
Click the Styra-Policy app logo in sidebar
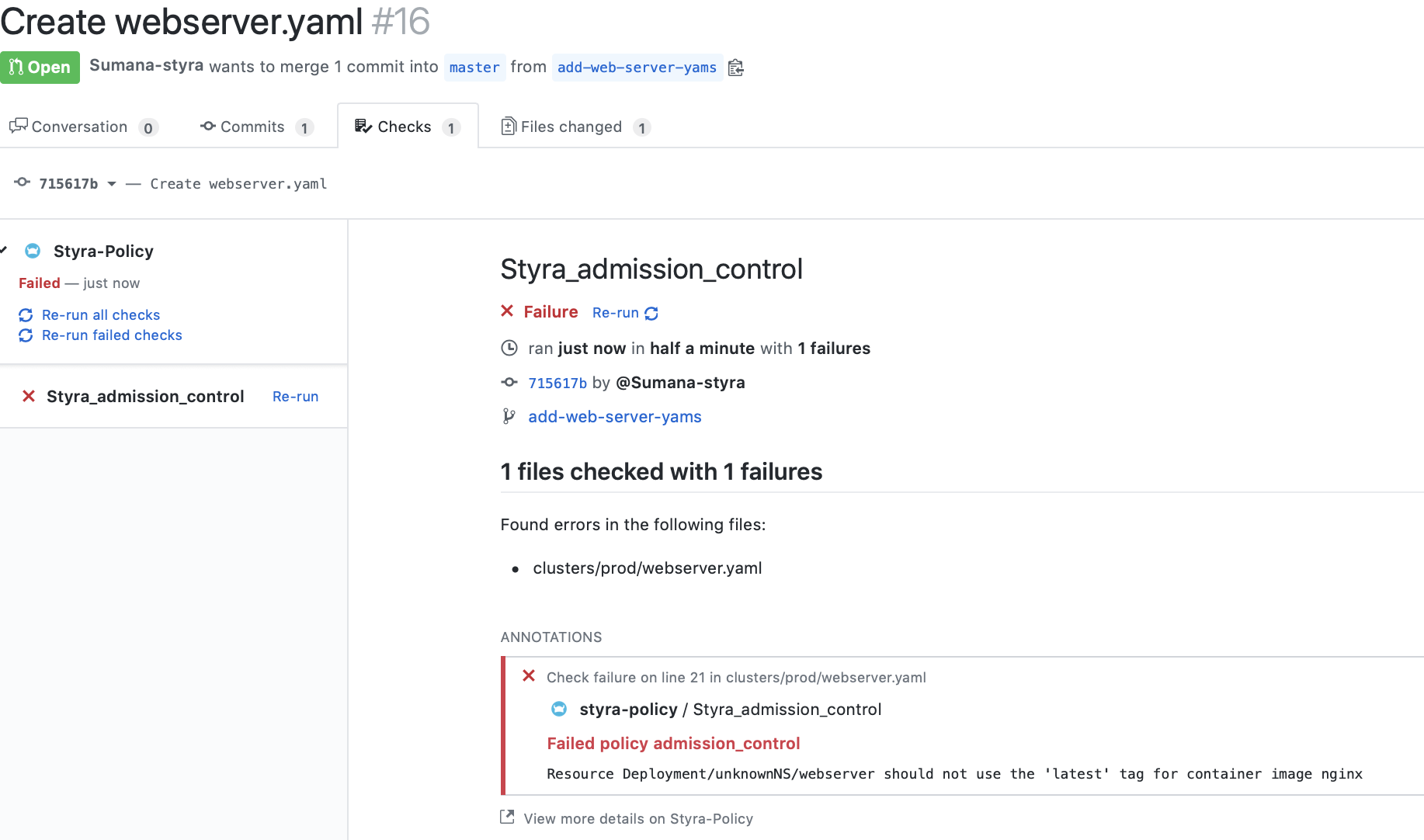click(33, 251)
